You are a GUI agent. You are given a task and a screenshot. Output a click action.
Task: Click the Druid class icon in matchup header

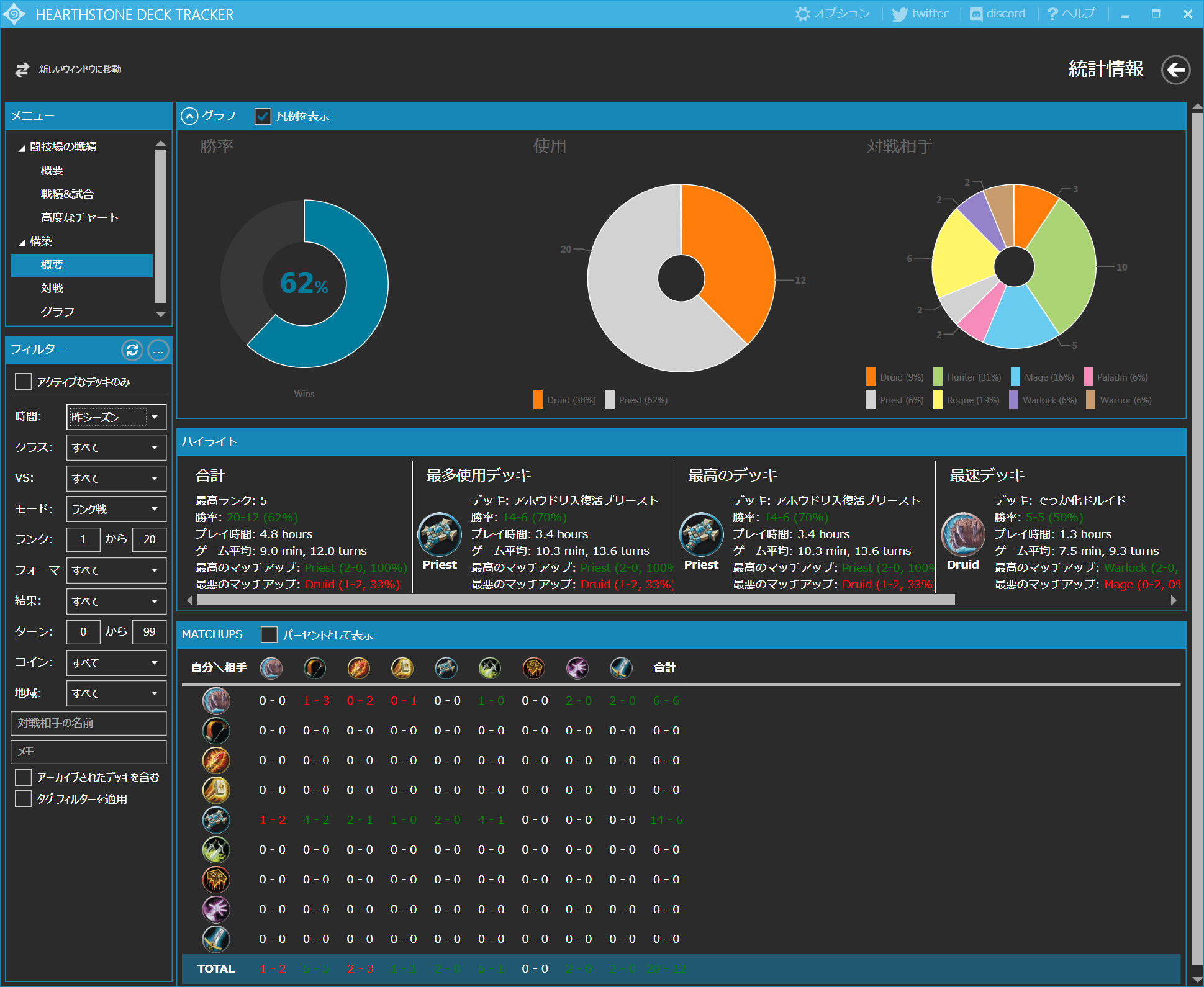271,668
